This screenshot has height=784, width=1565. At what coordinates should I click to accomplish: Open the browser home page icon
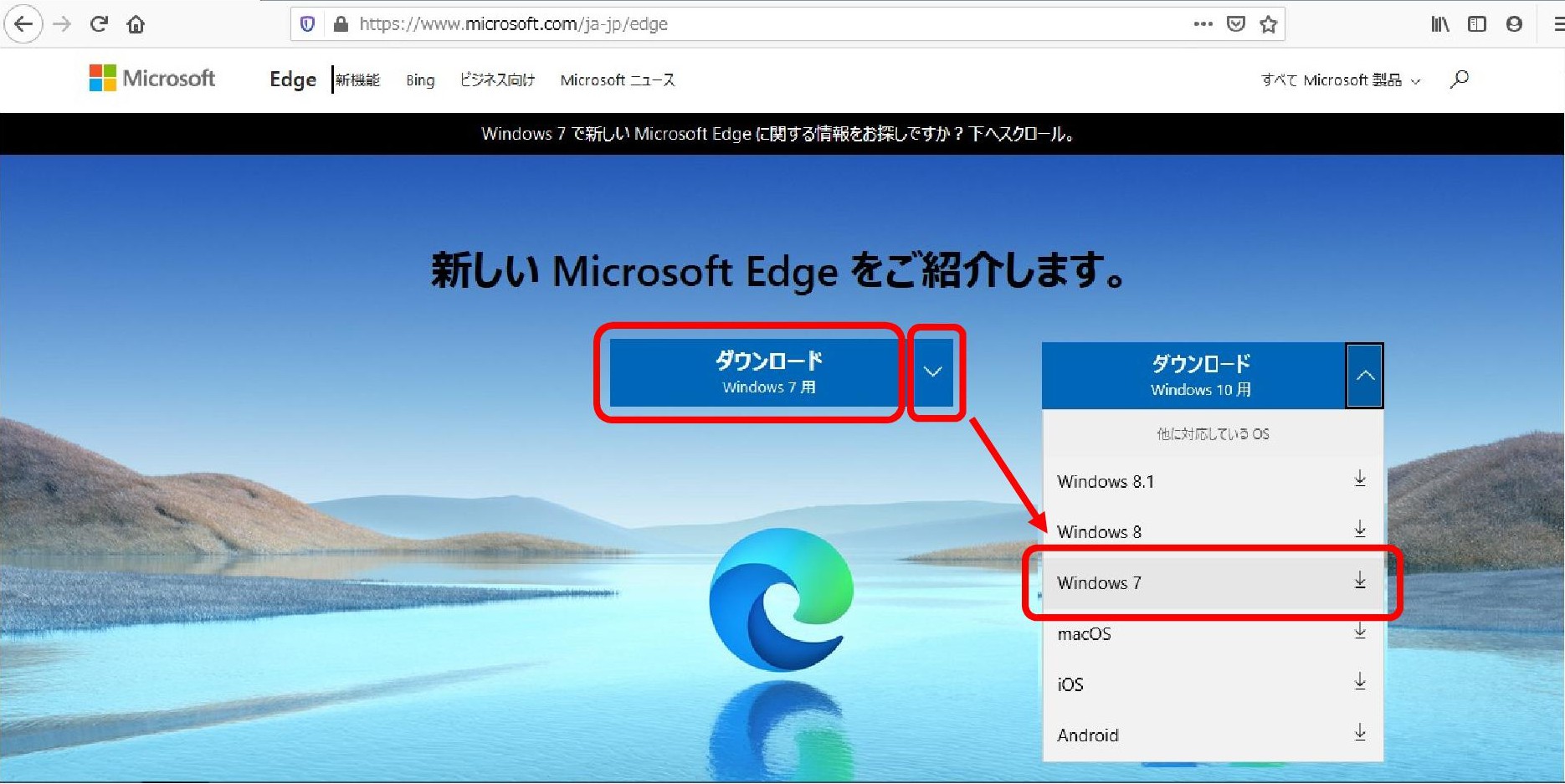pos(136,24)
